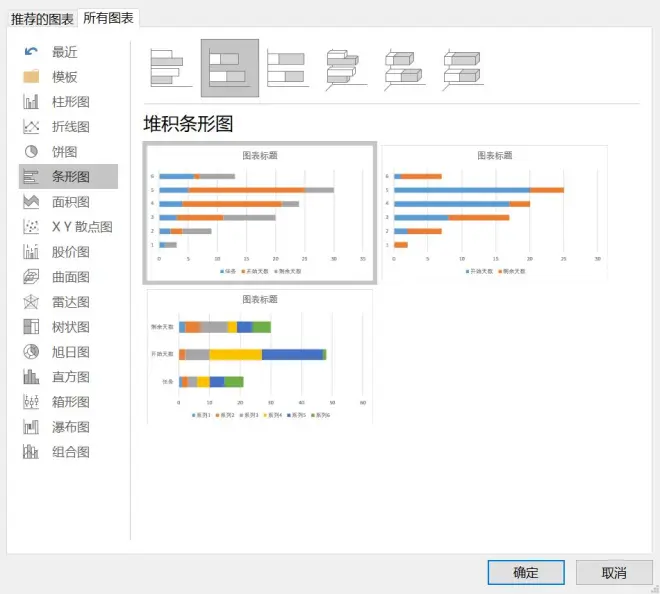Image resolution: width=660 pixels, height=594 pixels.
Task: Select the 雷达图 radar chart category
Action: coord(68,302)
